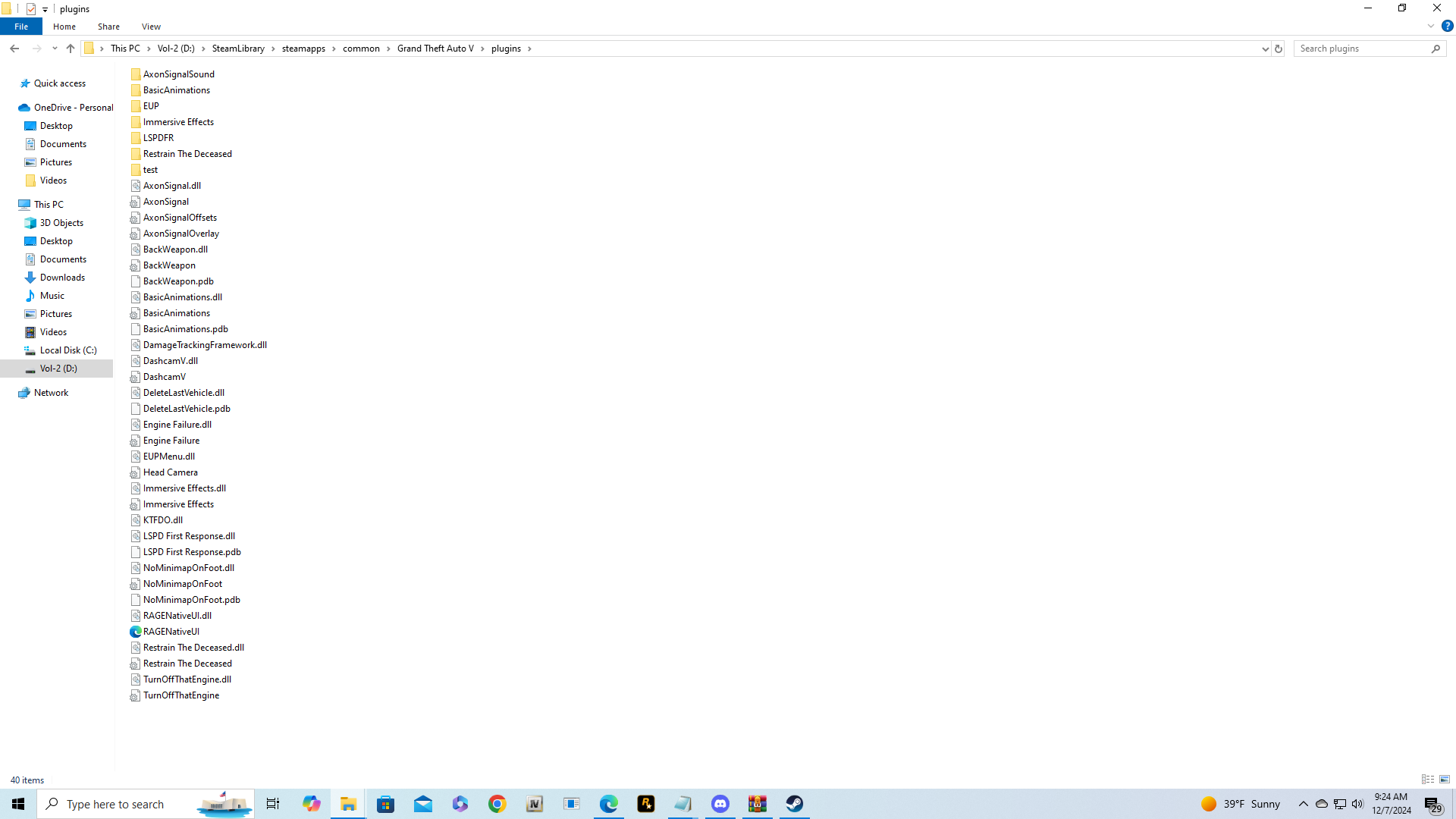Open the File menu
The image size is (1456, 819).
coord(21,27)
